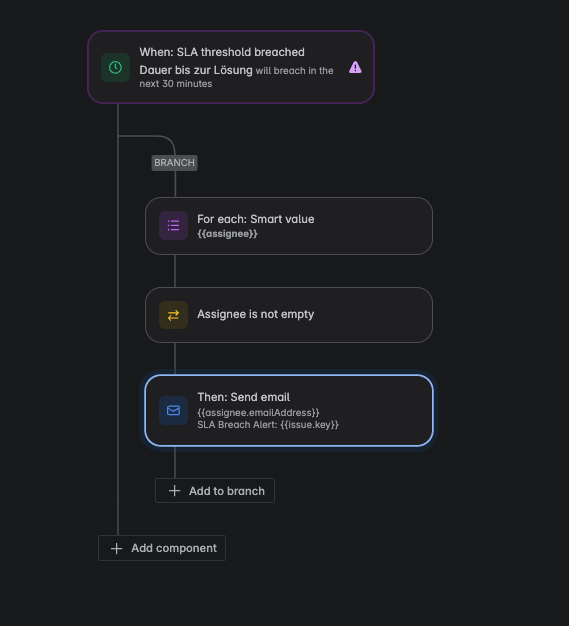Screen dimensions: 569x626
Task: Open the 'For each: Smart value' component title
Action: (x=256, y=219)
